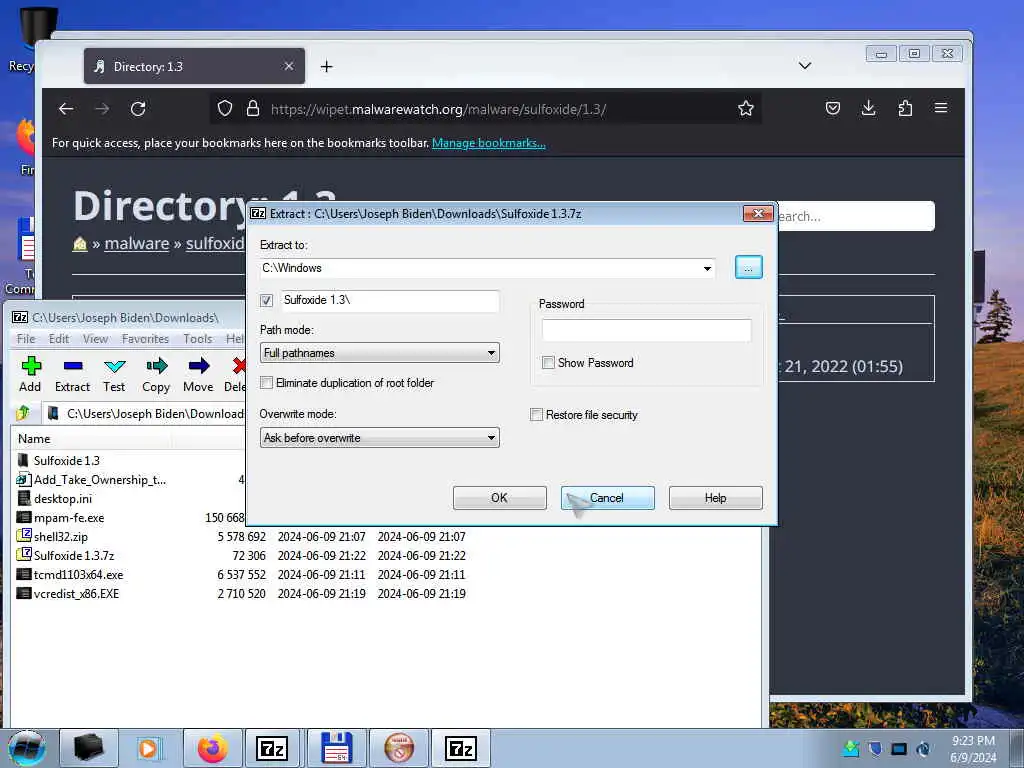
Task: Close the Directory: 1.3 tab
Action: [x=289, y=66]
